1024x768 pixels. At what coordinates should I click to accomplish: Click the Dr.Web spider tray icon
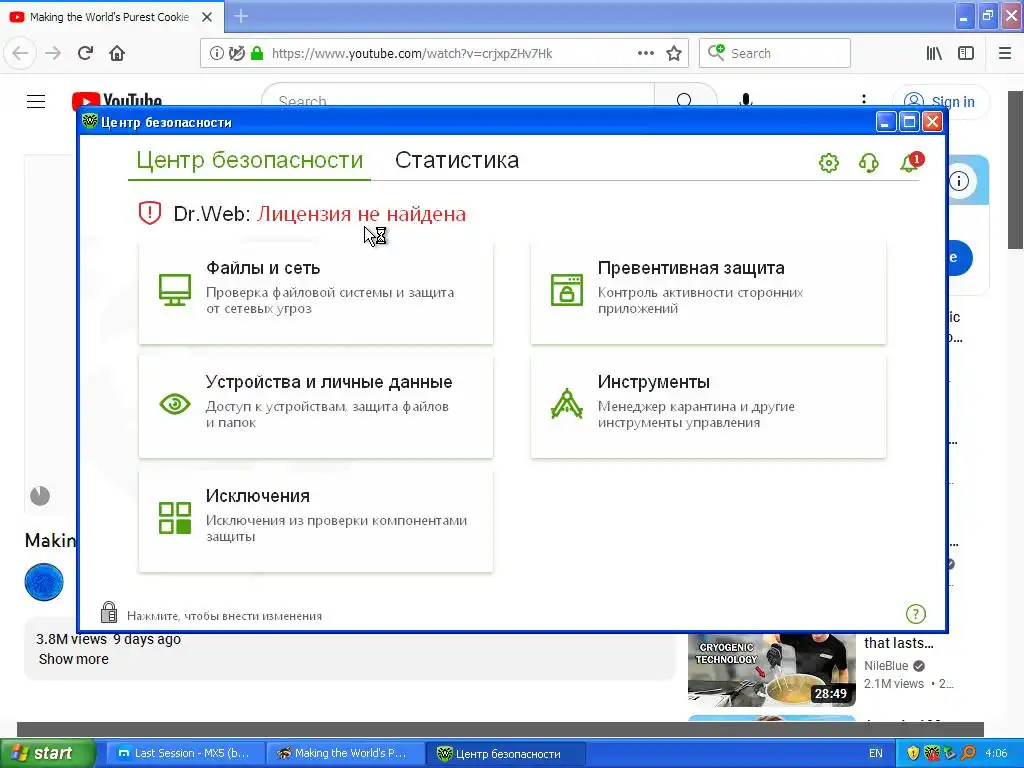tap(932, 753)
